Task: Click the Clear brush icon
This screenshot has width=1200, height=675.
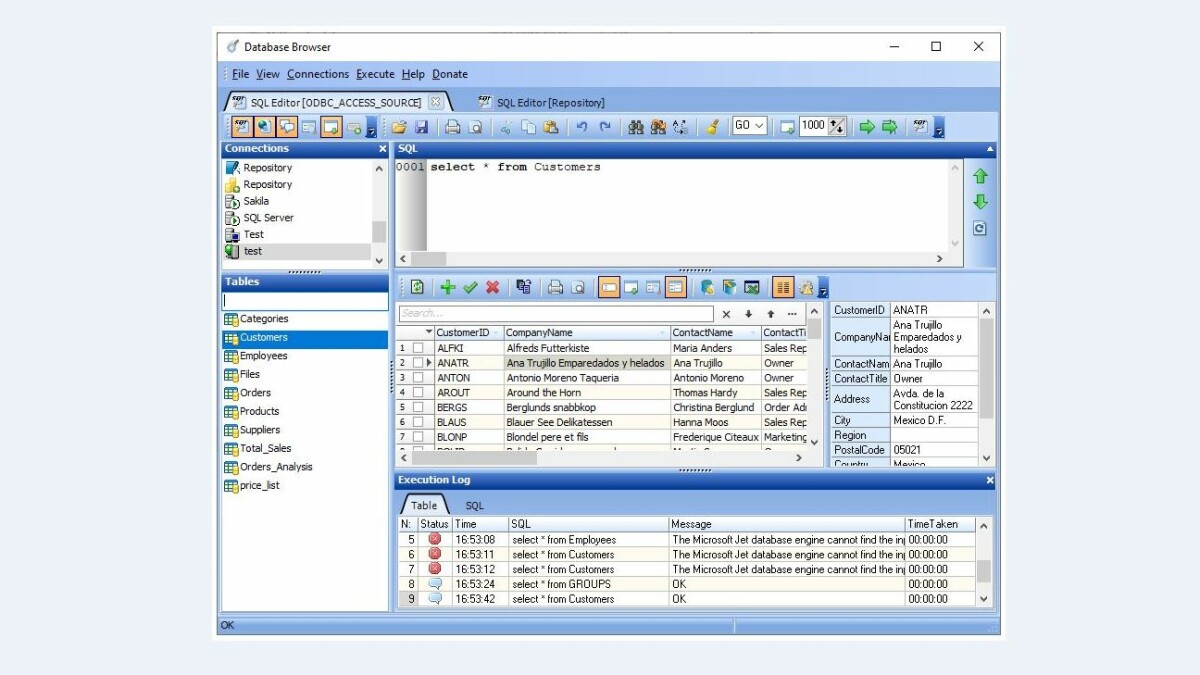Action: (711, 127)
